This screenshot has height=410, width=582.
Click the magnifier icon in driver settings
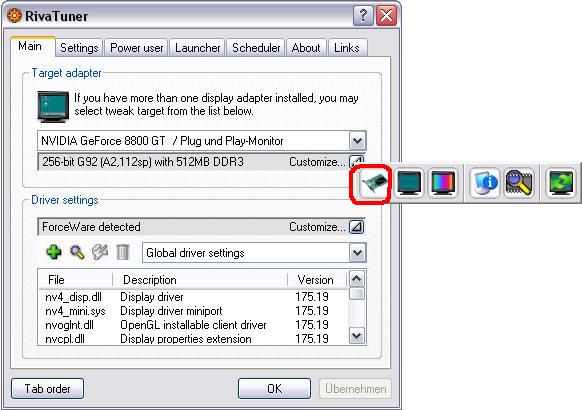[77, 252]
